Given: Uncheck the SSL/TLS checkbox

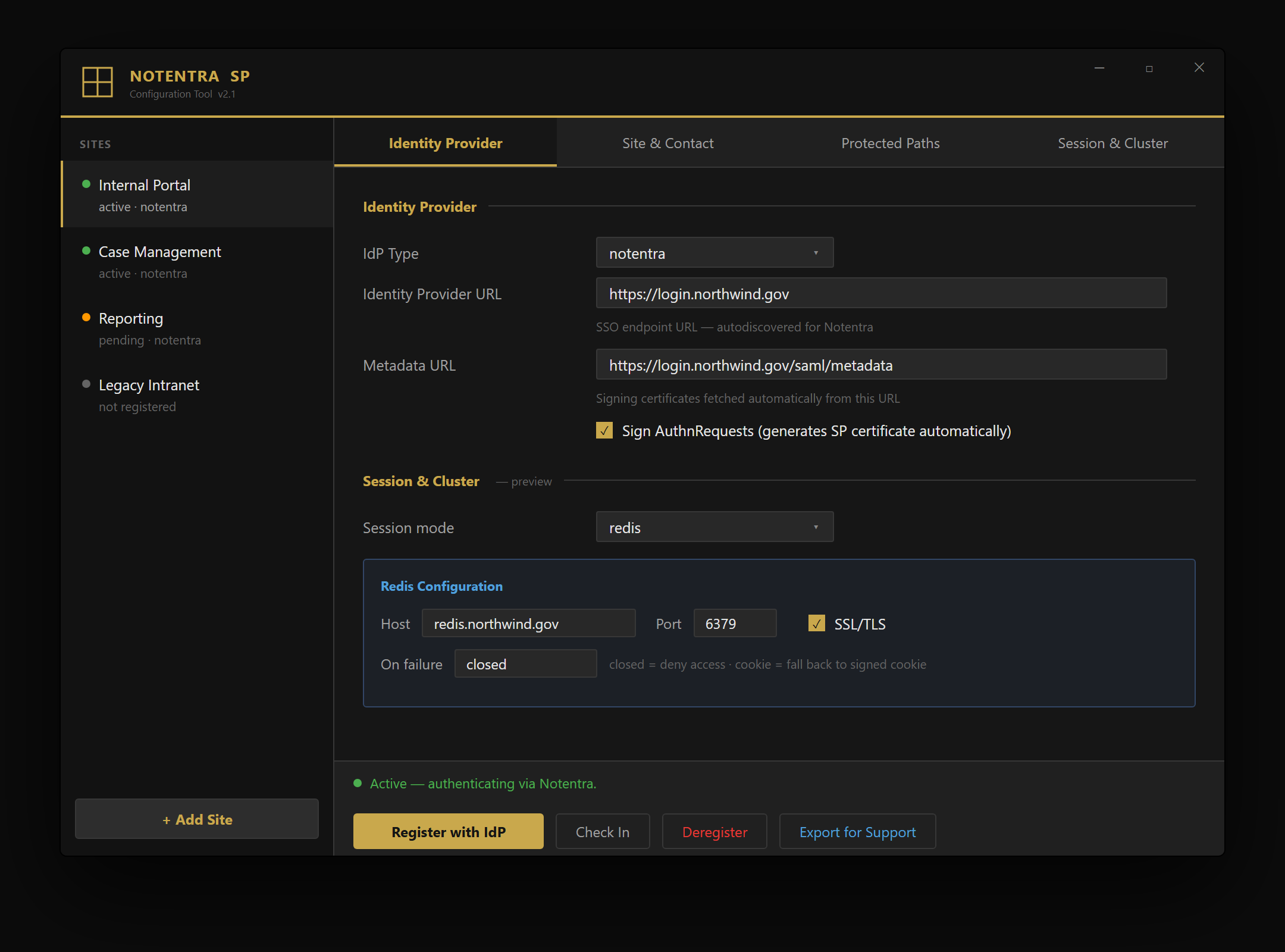Looking at the screenshot, I should coord(817,624).
